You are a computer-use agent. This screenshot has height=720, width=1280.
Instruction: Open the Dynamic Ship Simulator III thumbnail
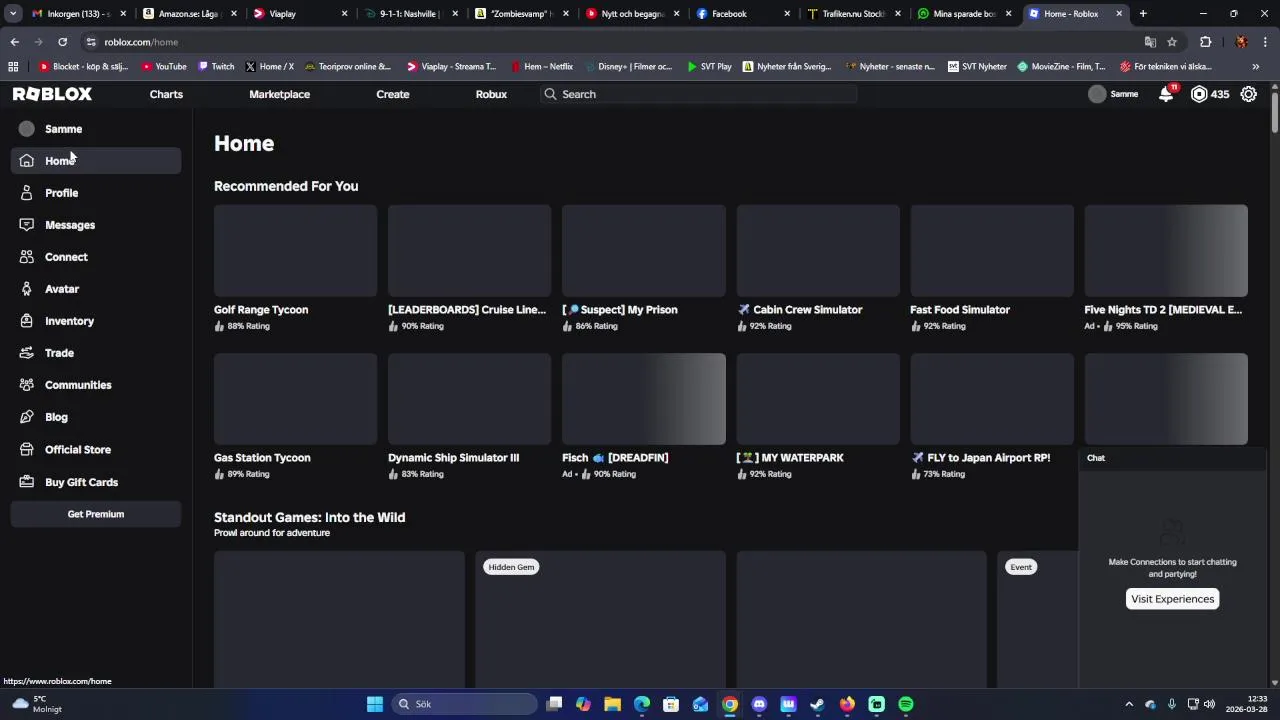pos(469,398)
